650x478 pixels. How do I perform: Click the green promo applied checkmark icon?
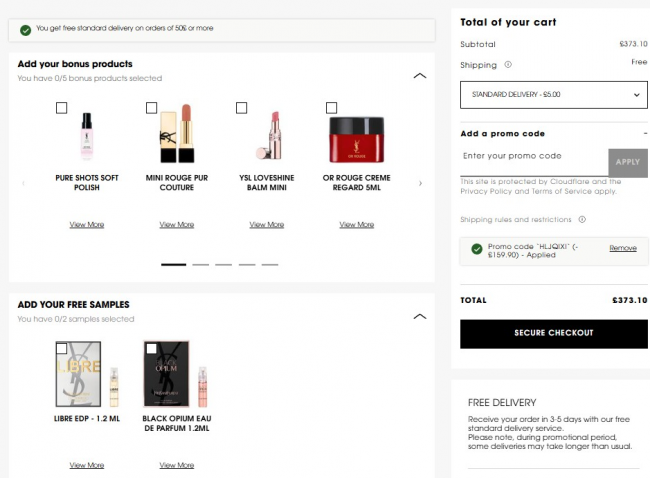[477, 249]
